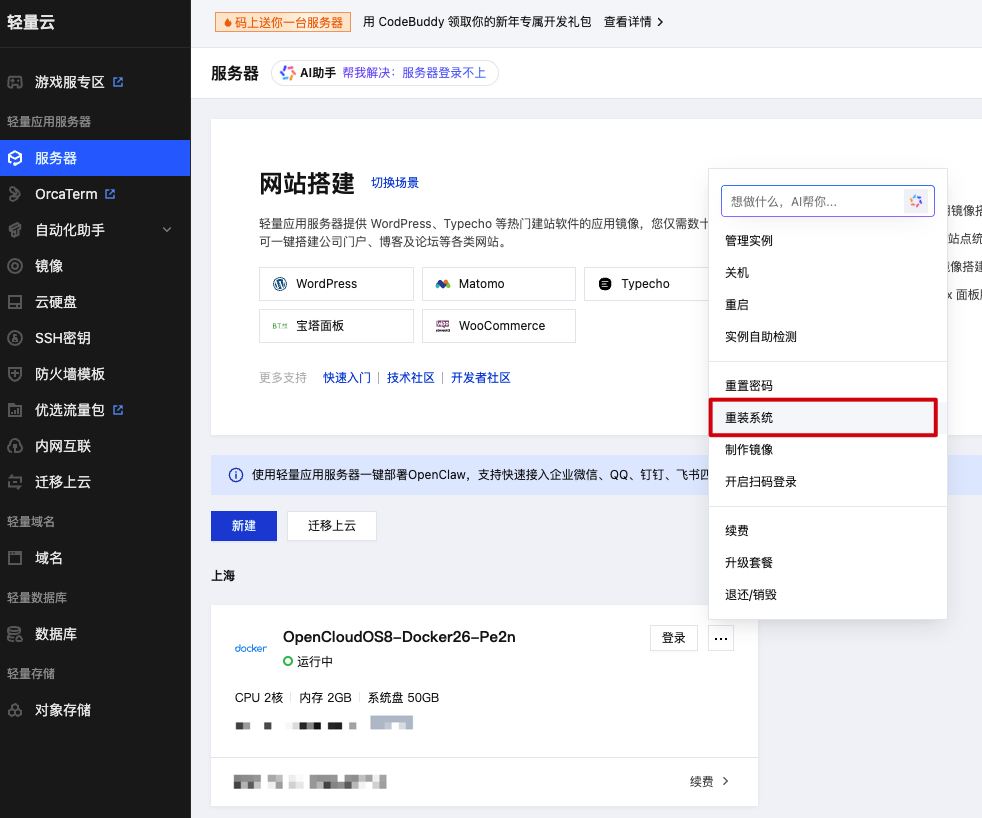982x818 pixels.
Task: Click the docker logo on instance card
Action: click(251, 648)
